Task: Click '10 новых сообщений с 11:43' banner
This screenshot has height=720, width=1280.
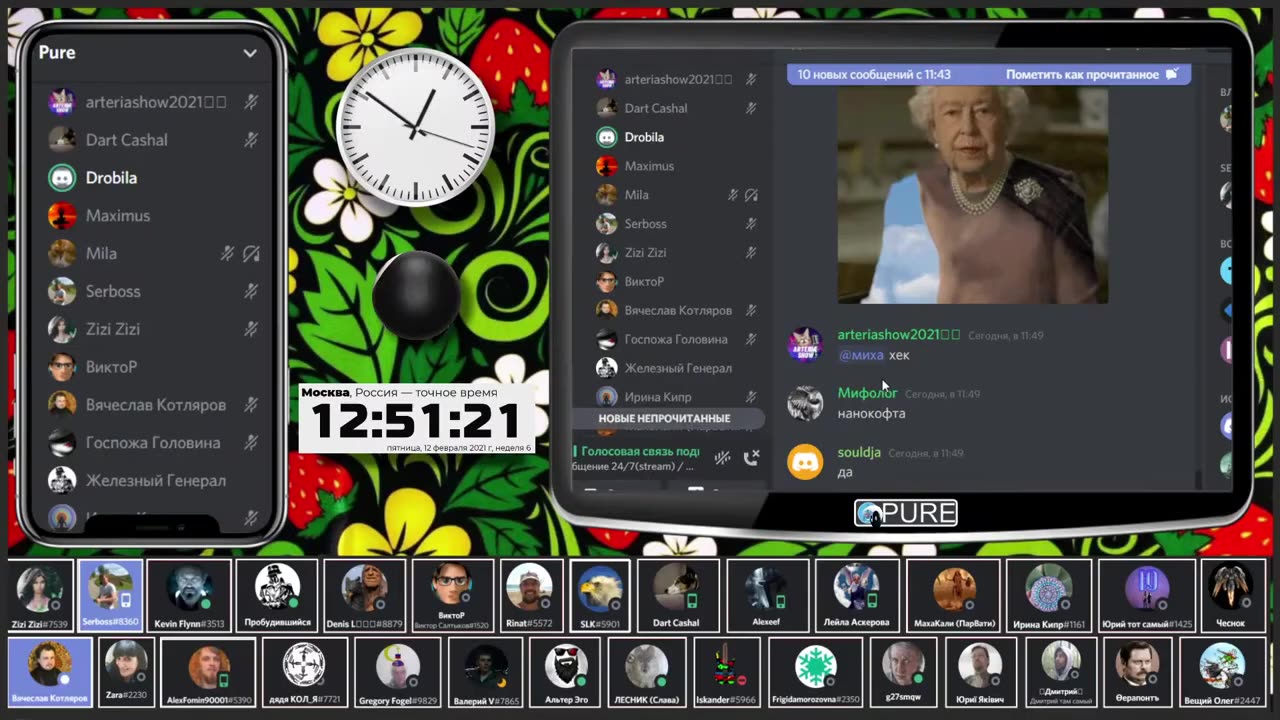Action: (874, 74)
